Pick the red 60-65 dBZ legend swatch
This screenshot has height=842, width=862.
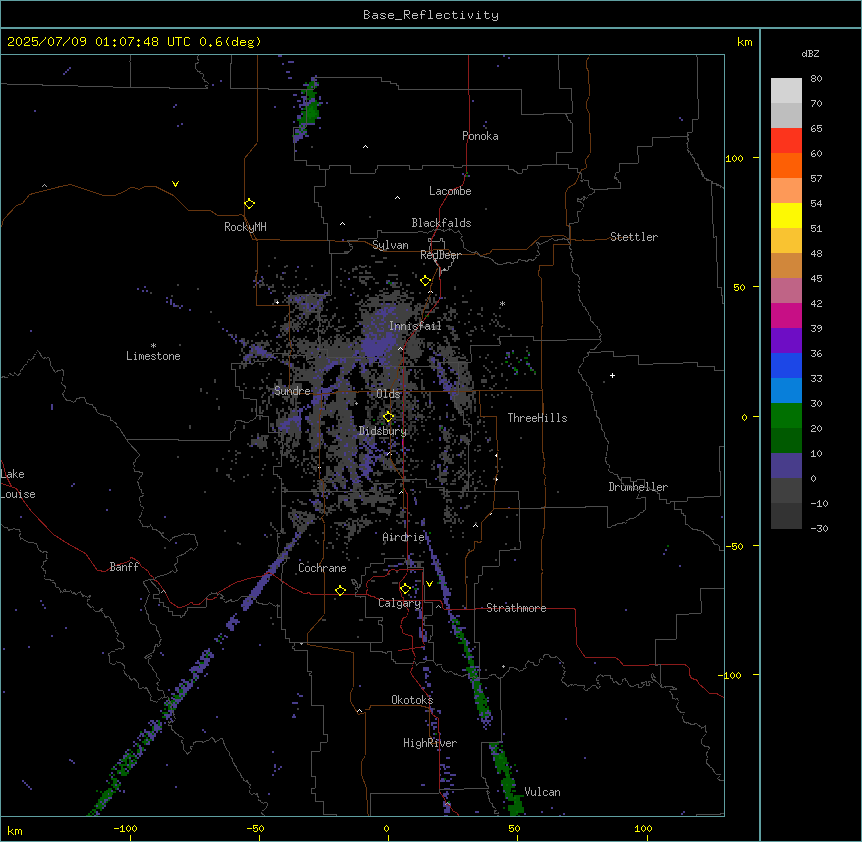pyautogui.click(x=786, y=140)
